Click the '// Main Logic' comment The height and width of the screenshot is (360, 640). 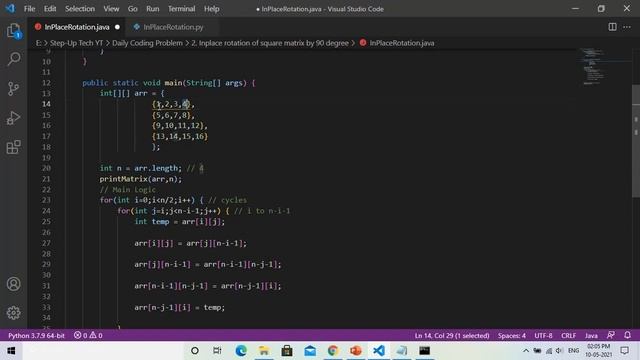coord(127,190)
